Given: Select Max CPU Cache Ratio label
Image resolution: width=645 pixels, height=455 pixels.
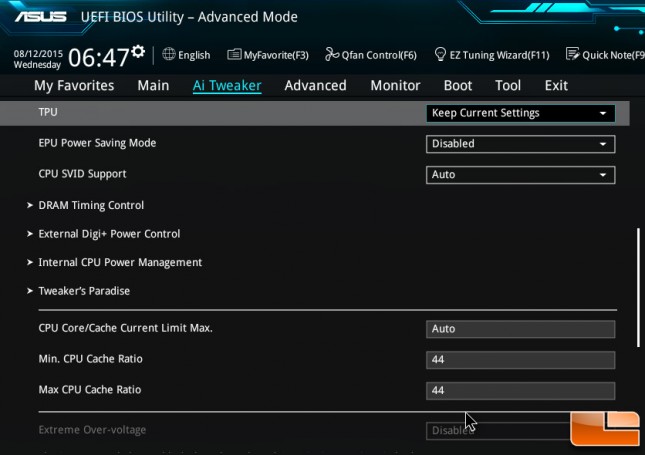Looking at the screenshot, I should pos(90,390).
